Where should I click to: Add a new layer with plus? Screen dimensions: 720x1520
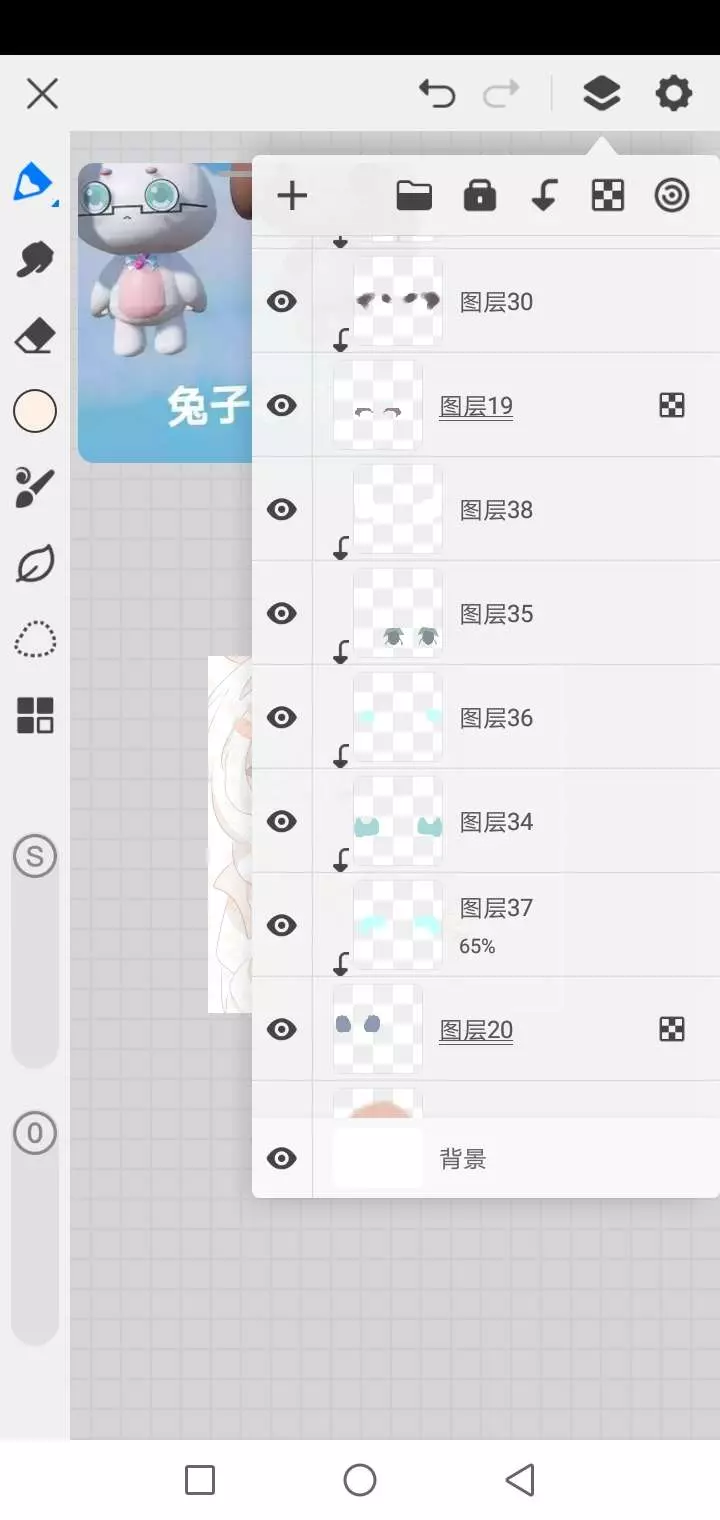click(x=292, y=195)
